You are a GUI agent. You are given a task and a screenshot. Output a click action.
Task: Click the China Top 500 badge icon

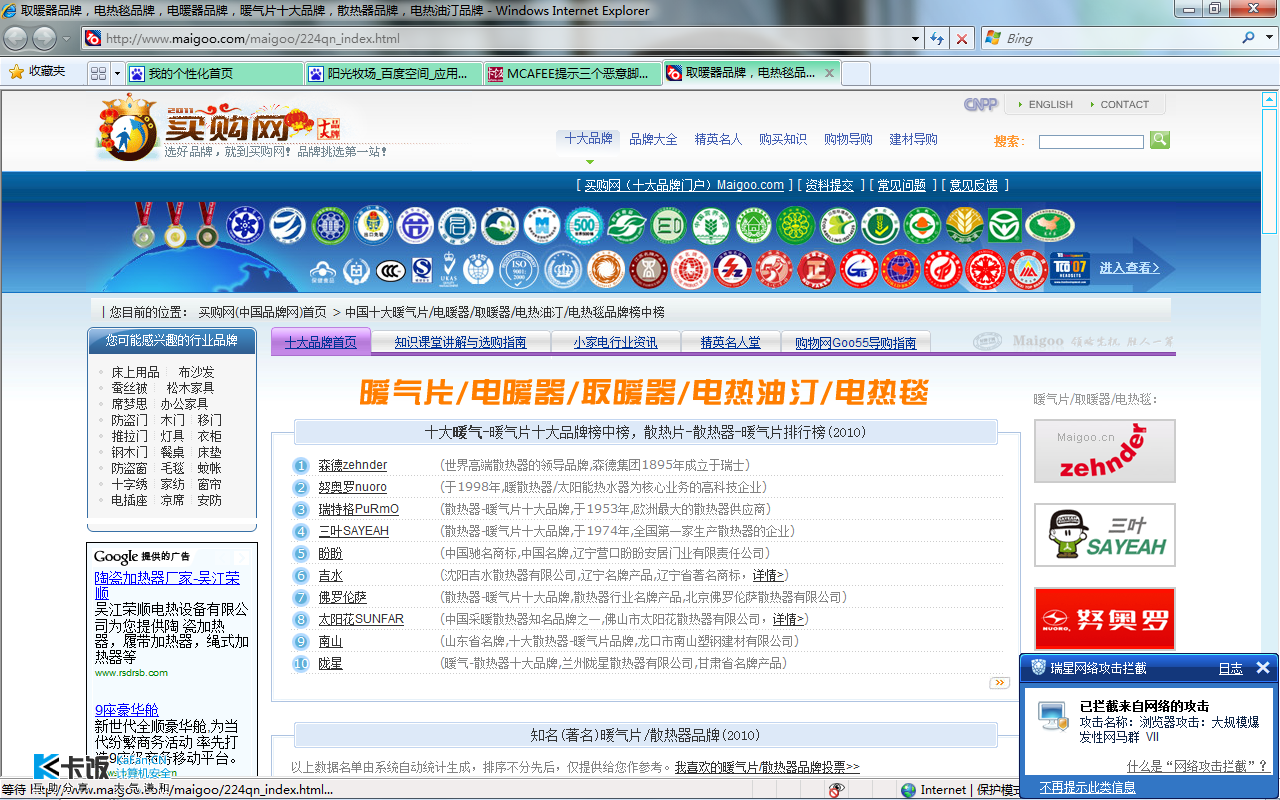[x=583, y=226]
